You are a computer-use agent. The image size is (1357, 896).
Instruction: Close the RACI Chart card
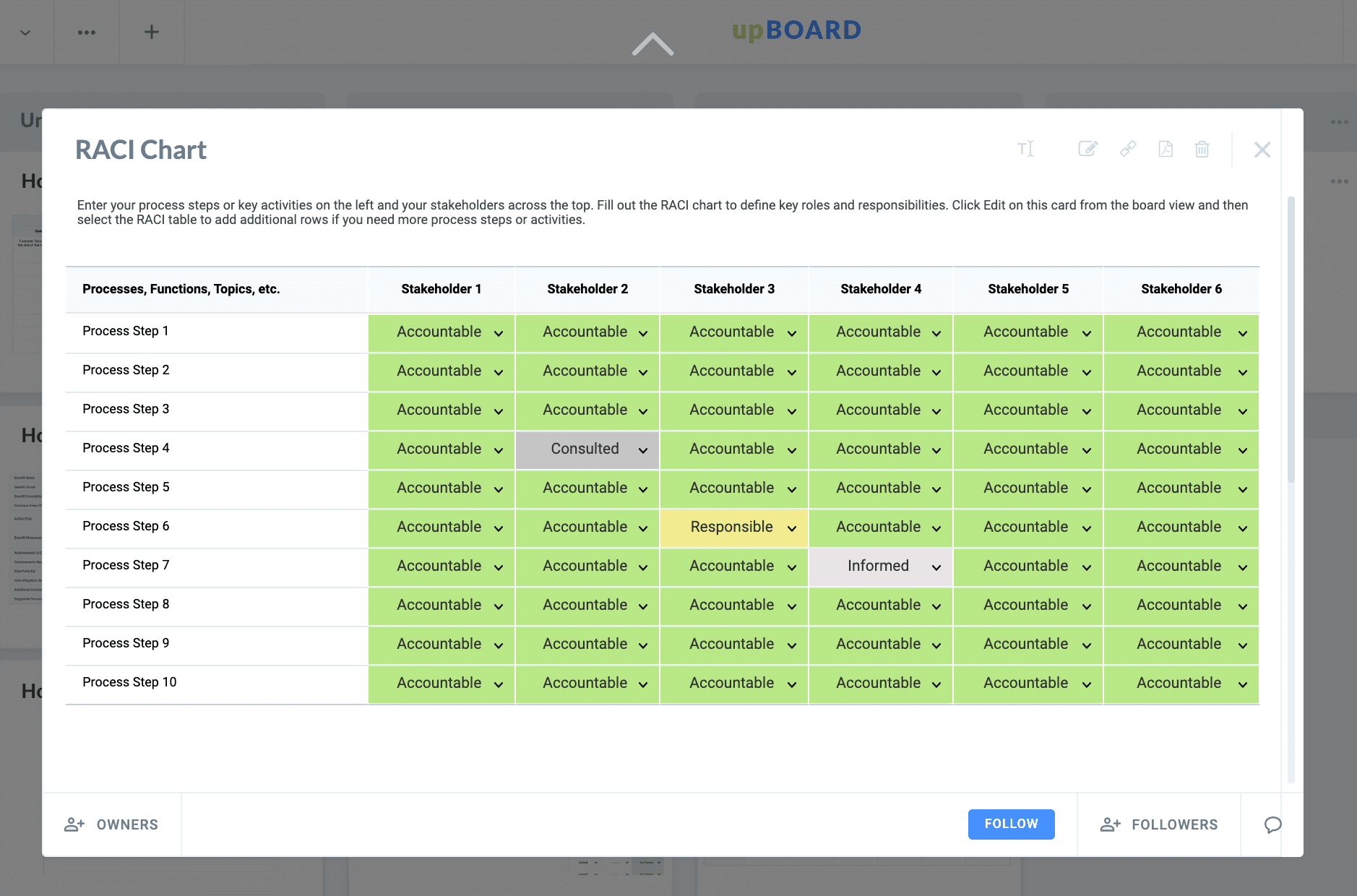tap(1262, 150)
